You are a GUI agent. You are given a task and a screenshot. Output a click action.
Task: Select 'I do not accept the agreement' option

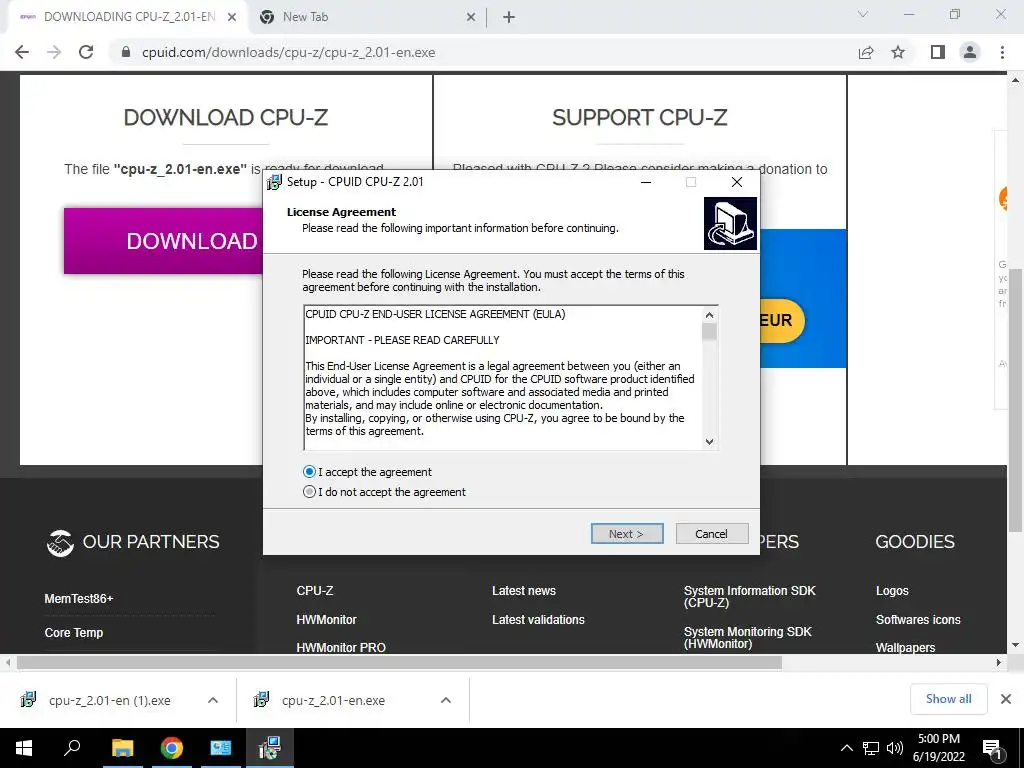310,492
